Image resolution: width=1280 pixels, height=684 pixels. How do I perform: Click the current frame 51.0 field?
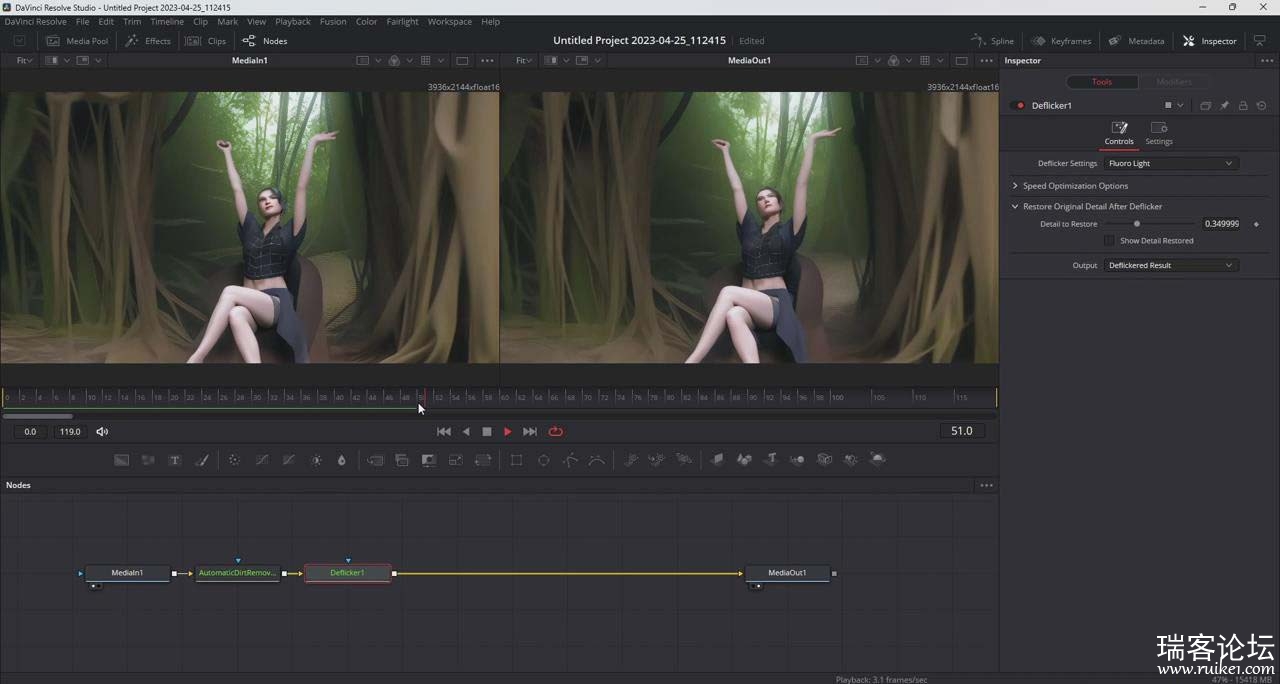(962, 431)
